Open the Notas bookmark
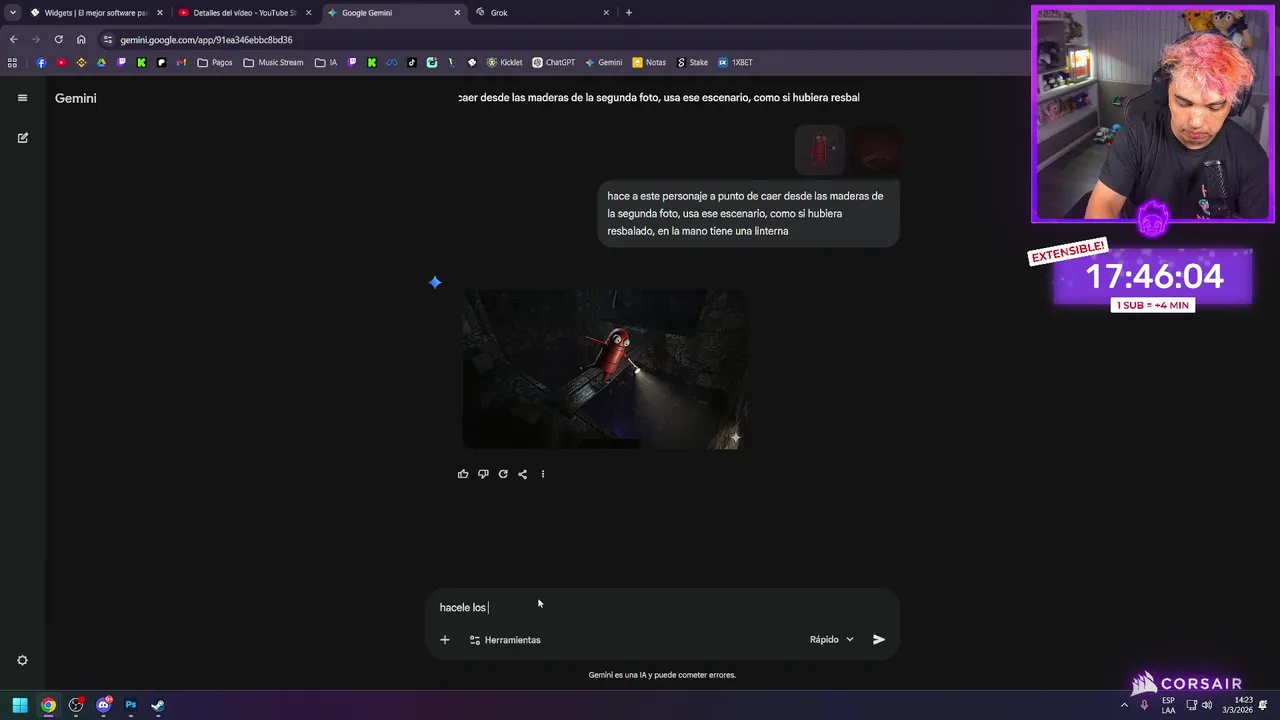The width and height of the screenshot is (1280, 720). (649, 62)
